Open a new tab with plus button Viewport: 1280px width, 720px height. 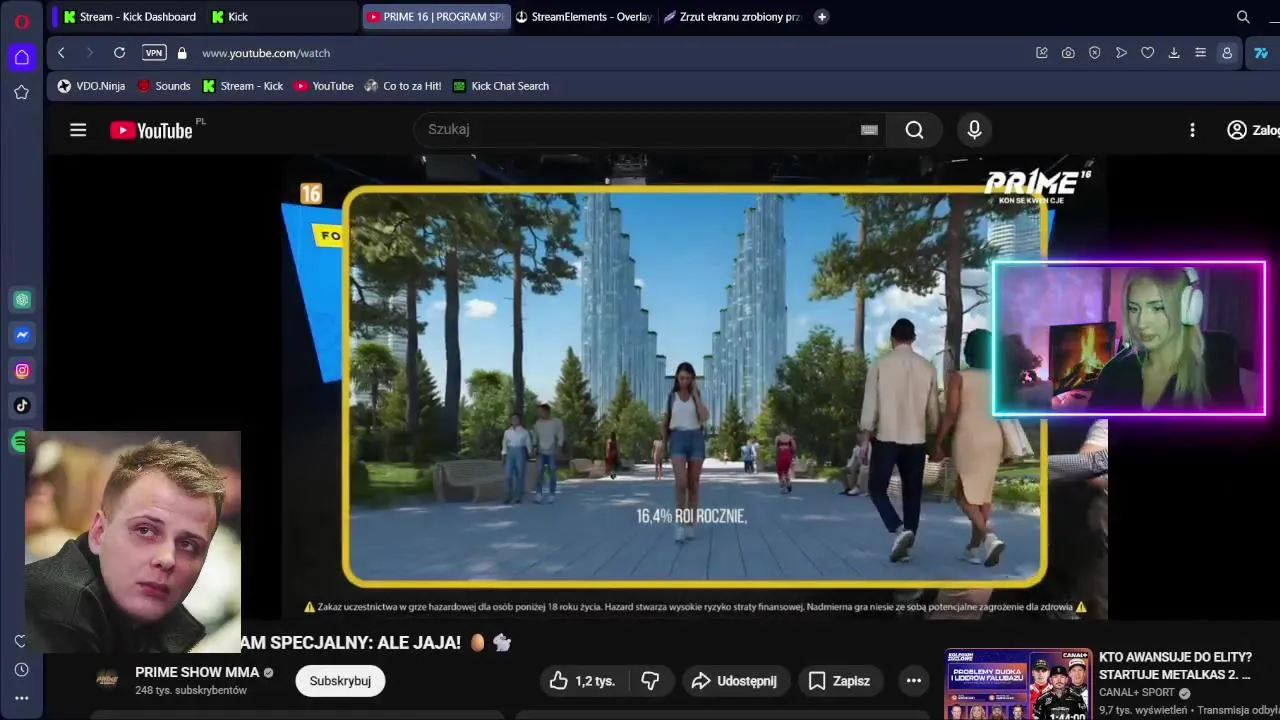point(822,17)
